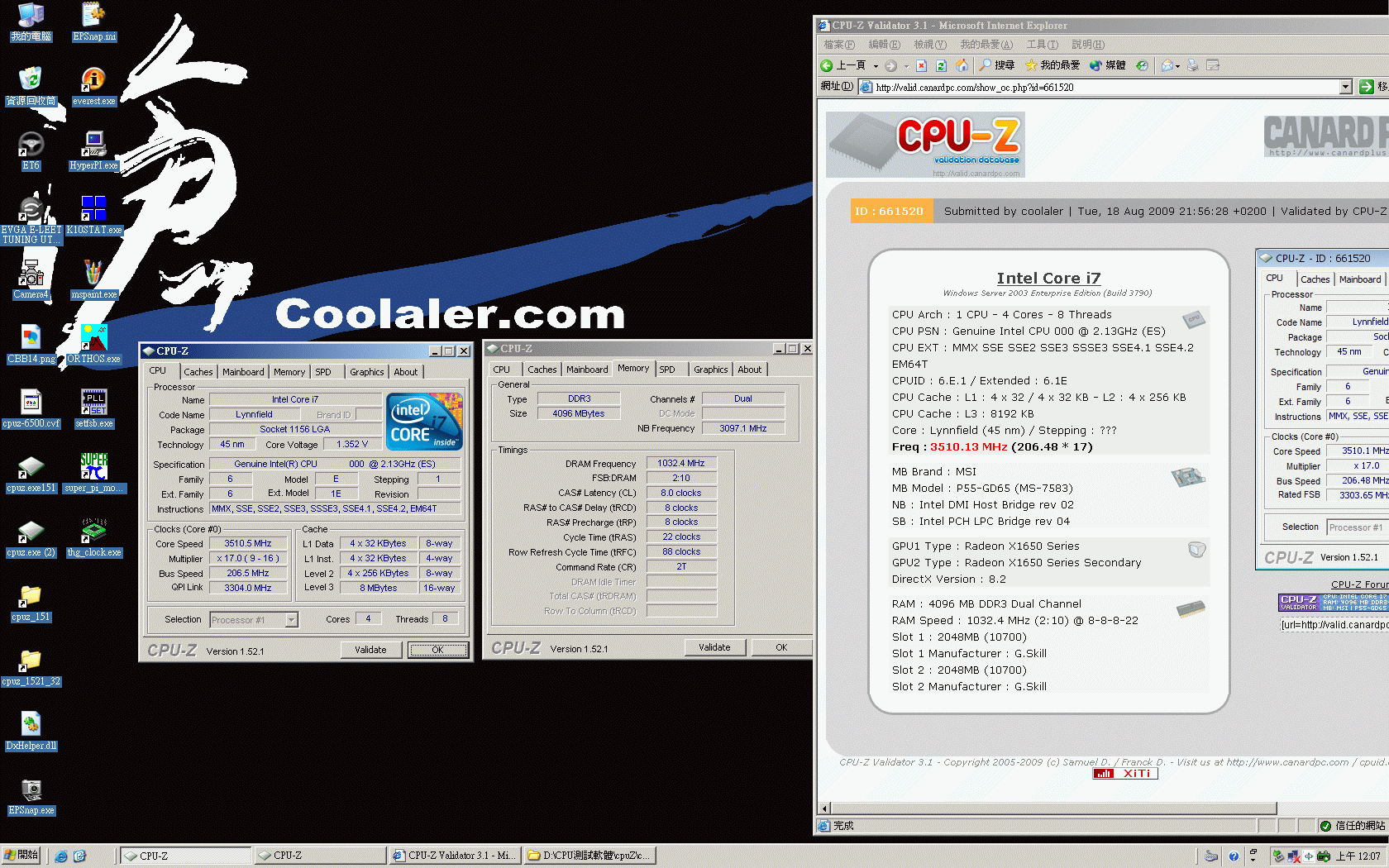
Task: Click the IE horizontal scrollbar
Action: click(1052, 808)
